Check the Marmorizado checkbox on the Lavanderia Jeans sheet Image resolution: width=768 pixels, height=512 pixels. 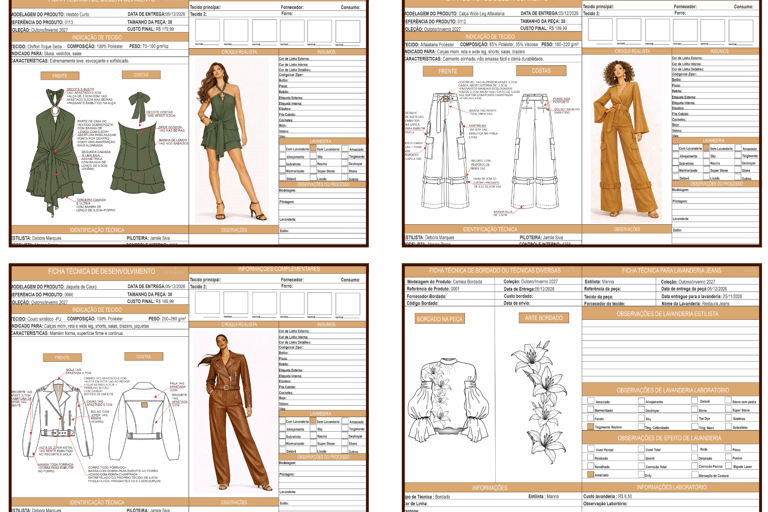tap(591, 410)
